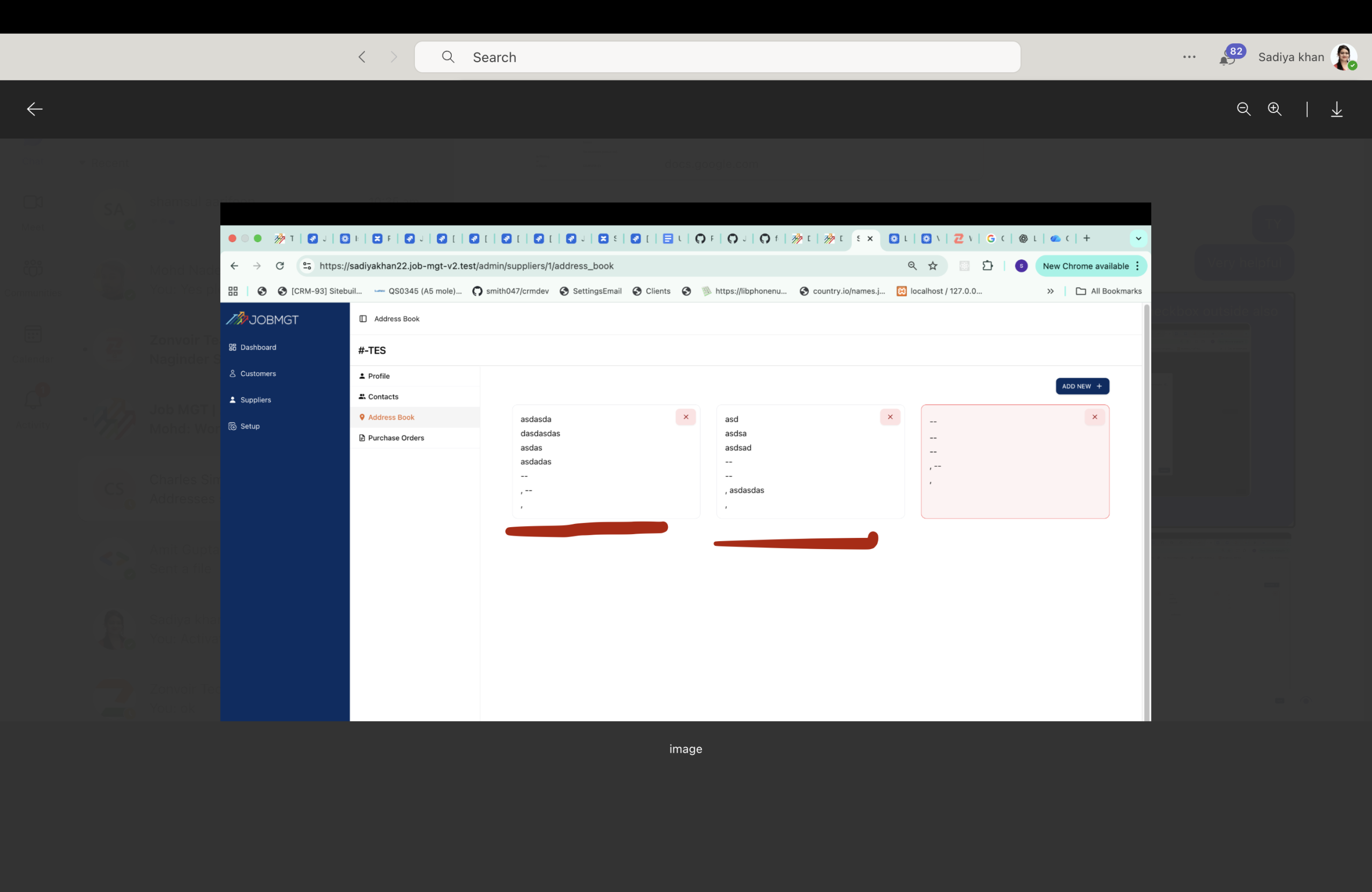Open Suppliers in the sidebar

coord(256,400)
